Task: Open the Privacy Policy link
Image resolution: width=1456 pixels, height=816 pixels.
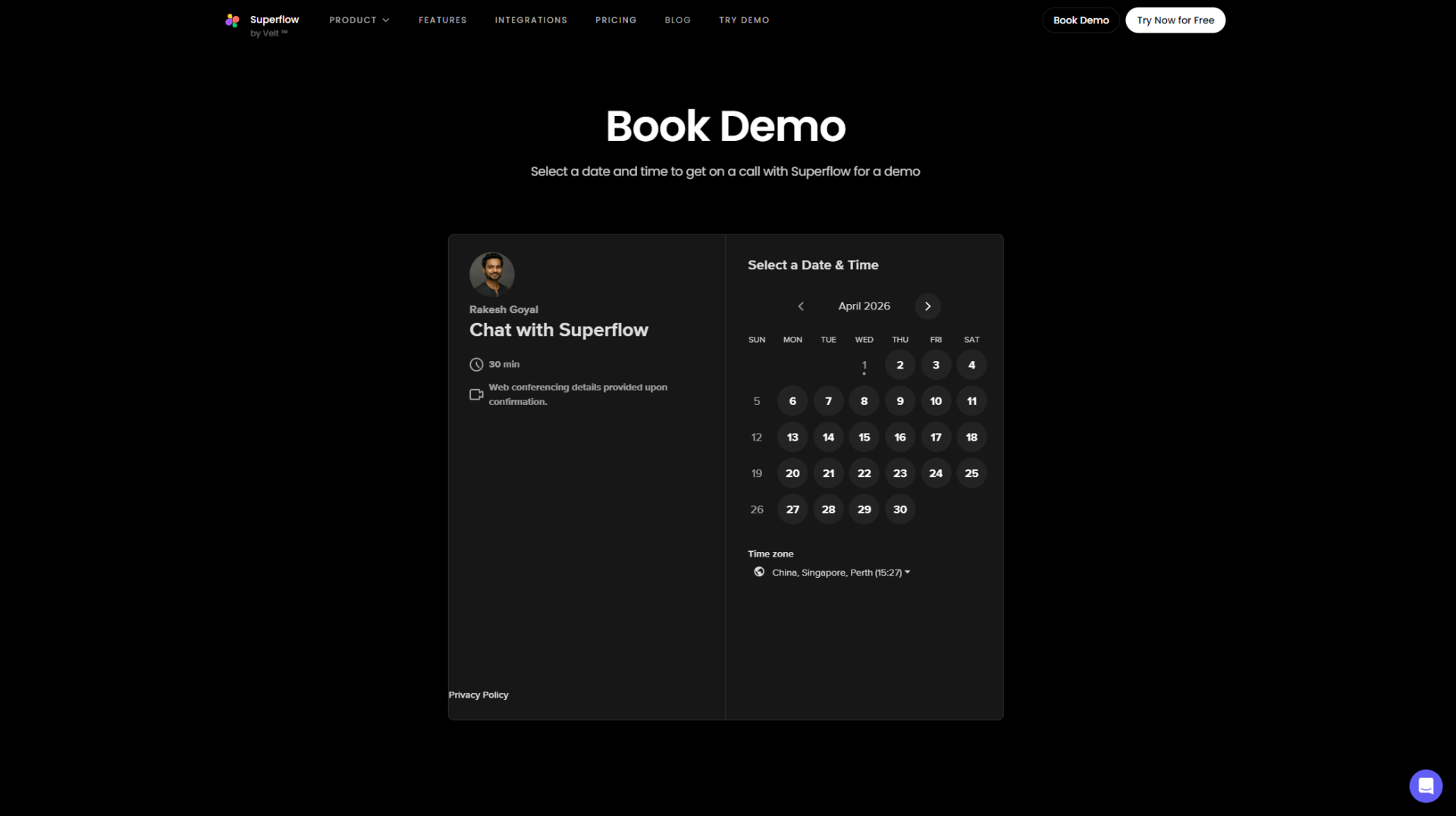Action: tap(478, 695)
